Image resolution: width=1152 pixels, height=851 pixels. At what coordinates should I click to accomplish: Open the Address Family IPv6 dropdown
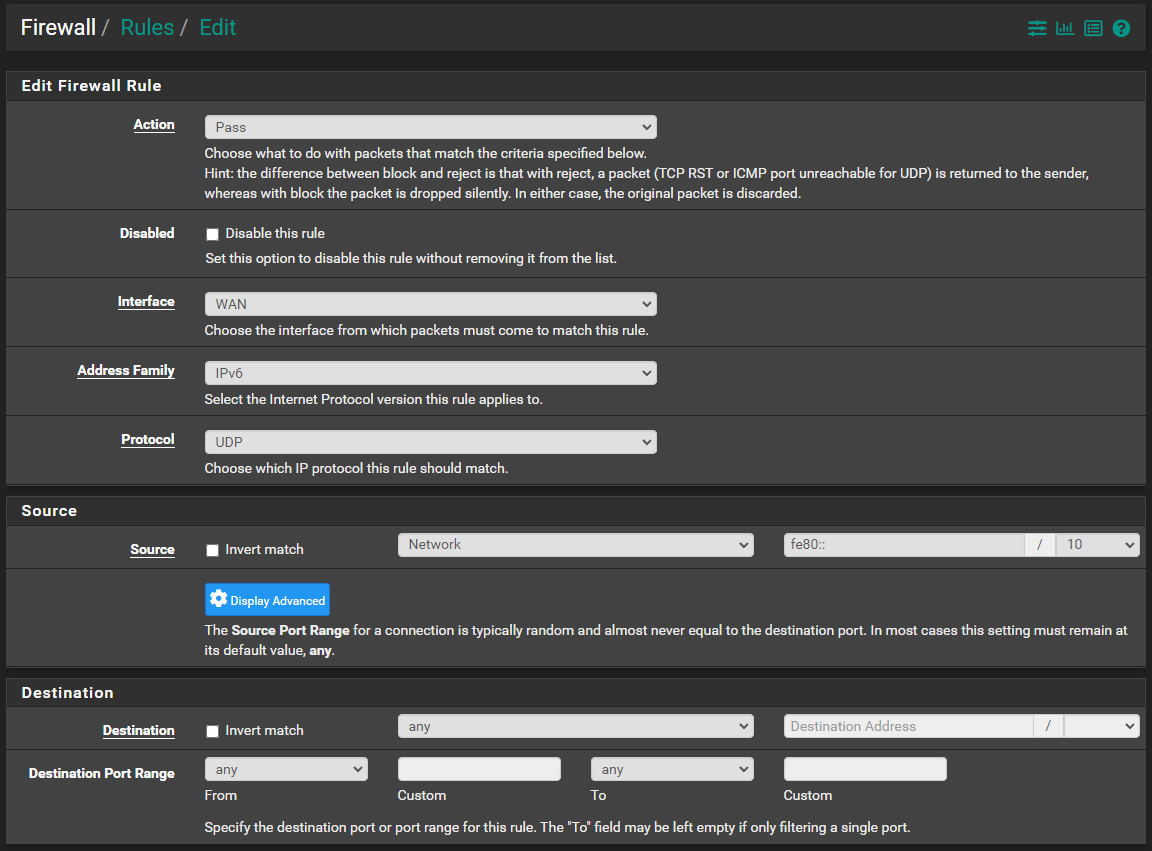[x=431, y=373]
